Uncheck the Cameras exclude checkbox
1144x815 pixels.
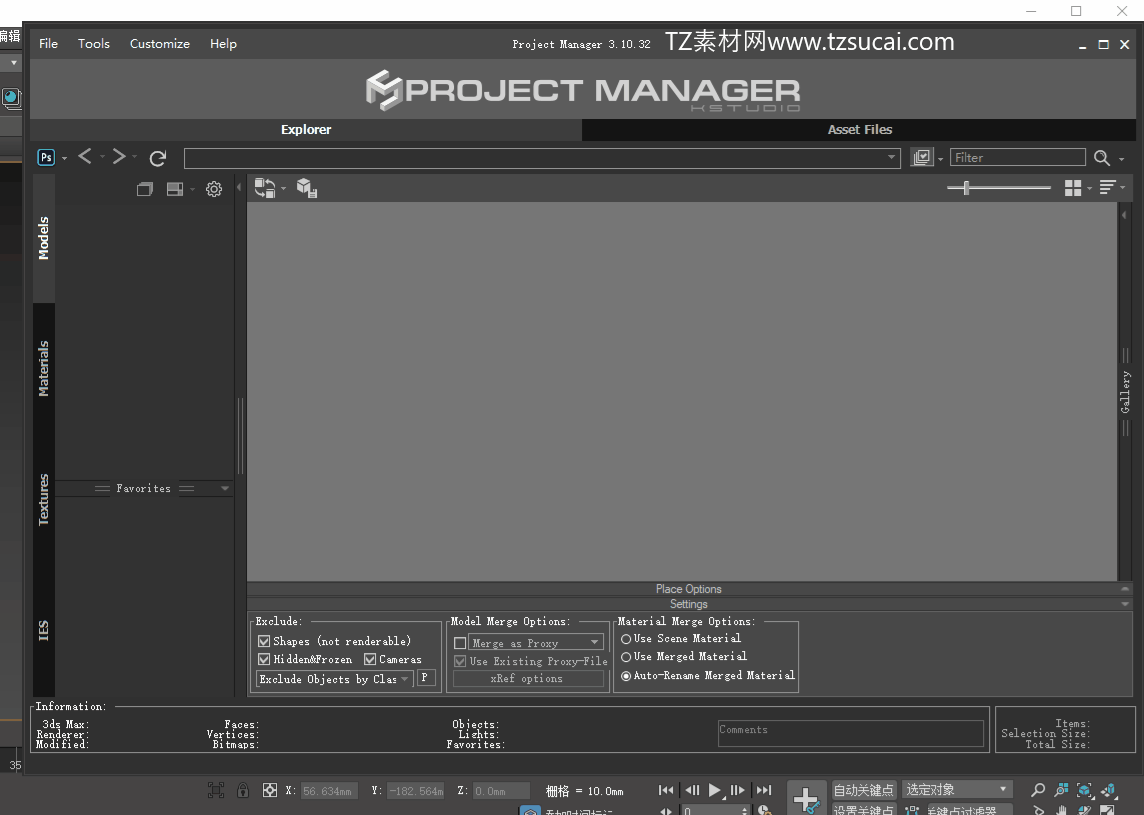click(370, 660)
